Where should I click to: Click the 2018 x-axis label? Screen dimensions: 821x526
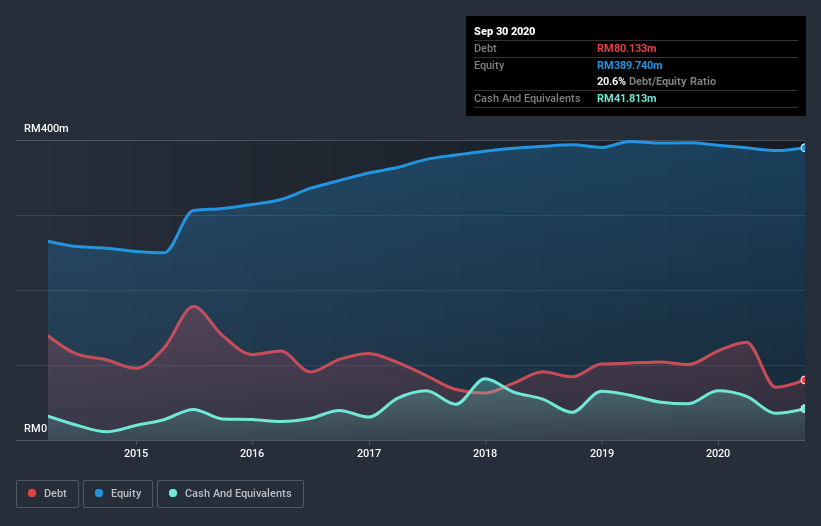(485, 453)
